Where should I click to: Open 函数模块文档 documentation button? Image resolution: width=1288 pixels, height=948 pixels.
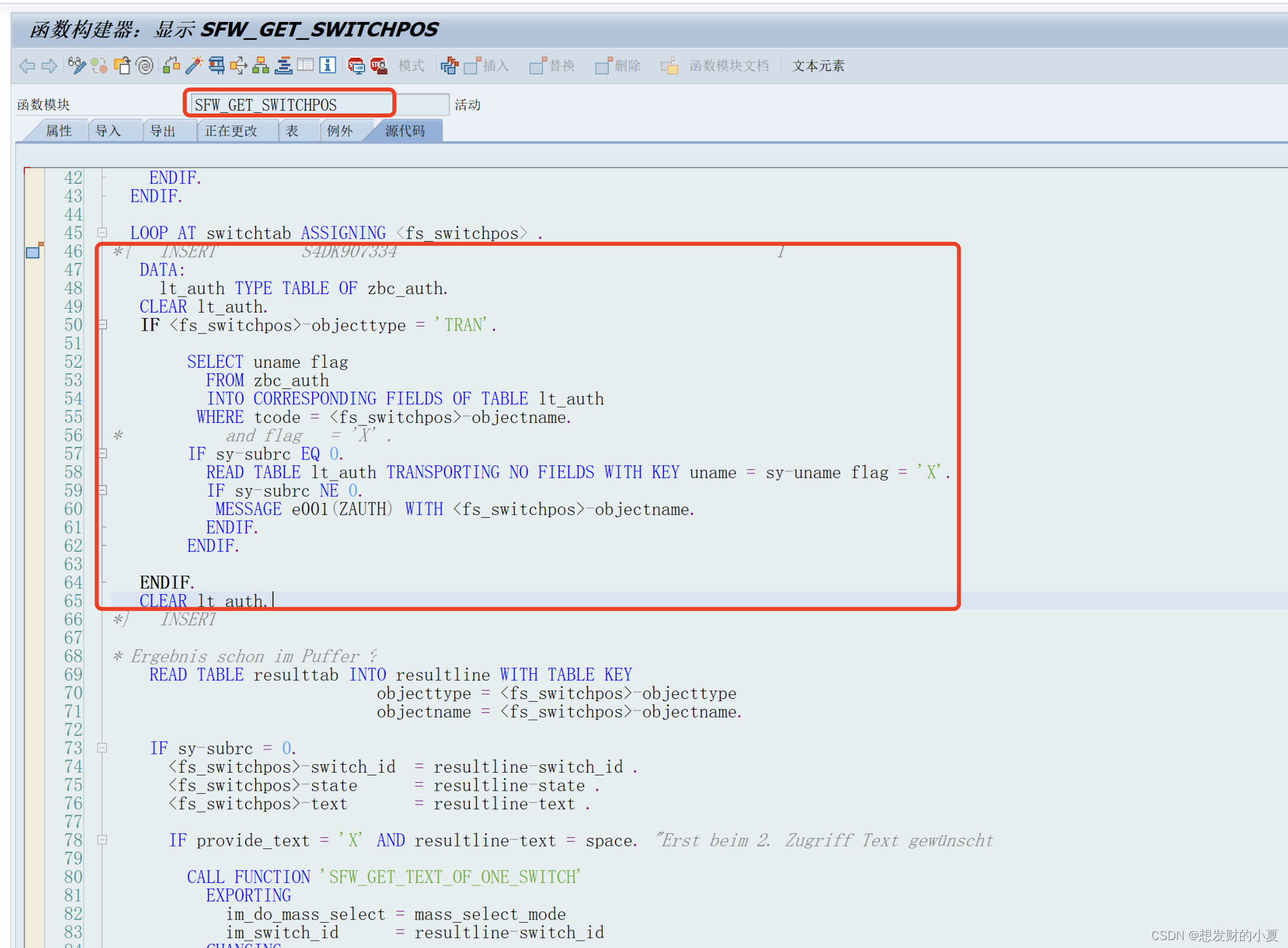pyautogui.click(x=715, y=66)
